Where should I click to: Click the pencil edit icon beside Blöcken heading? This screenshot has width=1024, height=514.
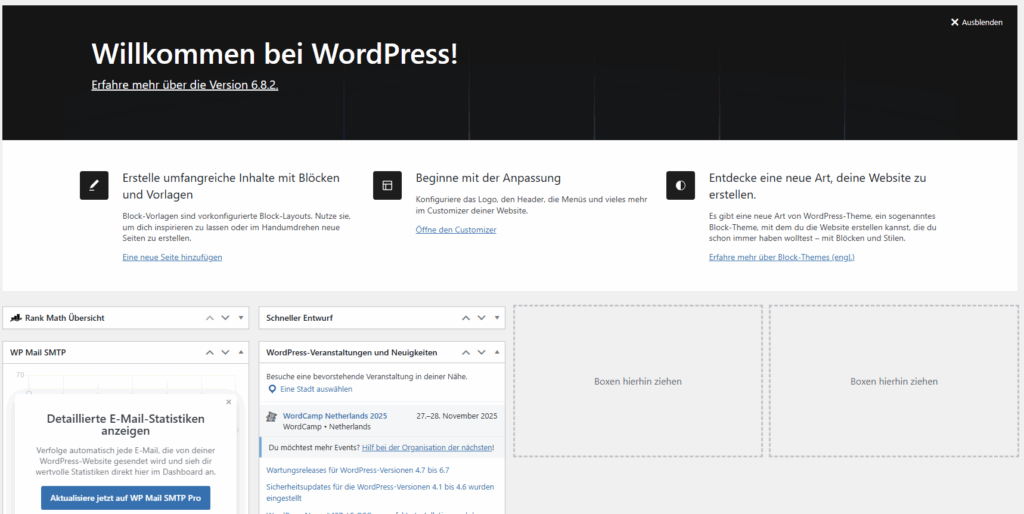[x=93, y=185]
